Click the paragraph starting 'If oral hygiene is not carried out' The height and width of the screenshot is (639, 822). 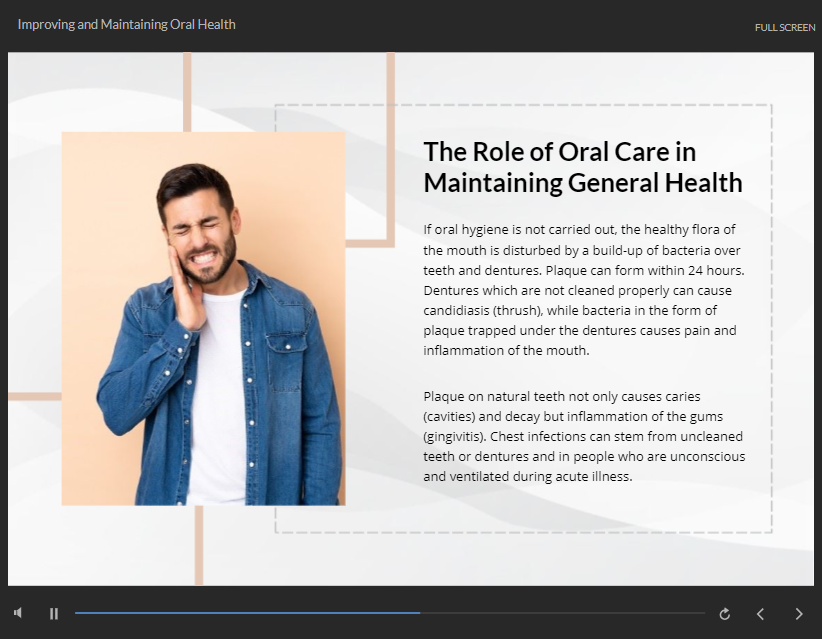pos(583,290)
